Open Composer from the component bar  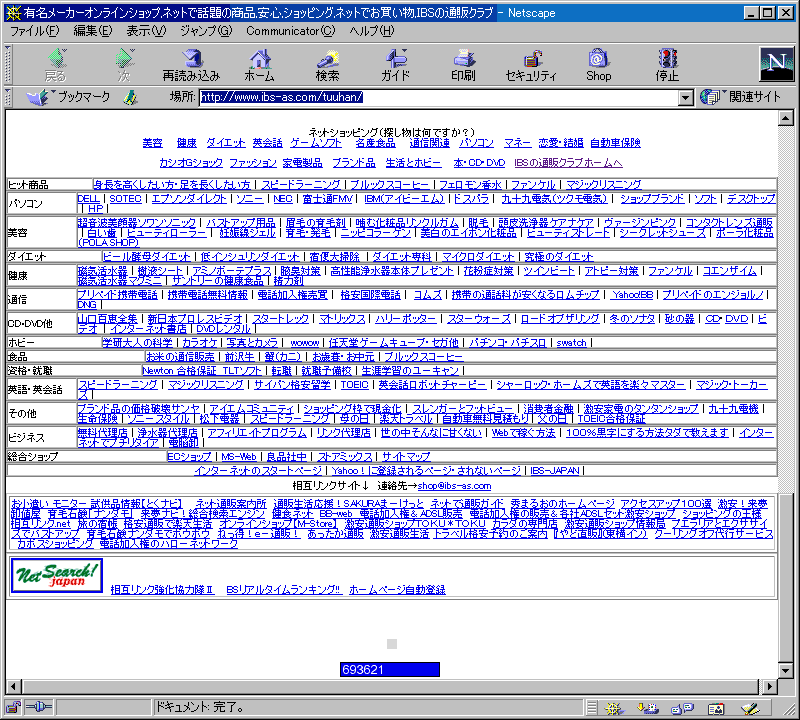(750, 708)
